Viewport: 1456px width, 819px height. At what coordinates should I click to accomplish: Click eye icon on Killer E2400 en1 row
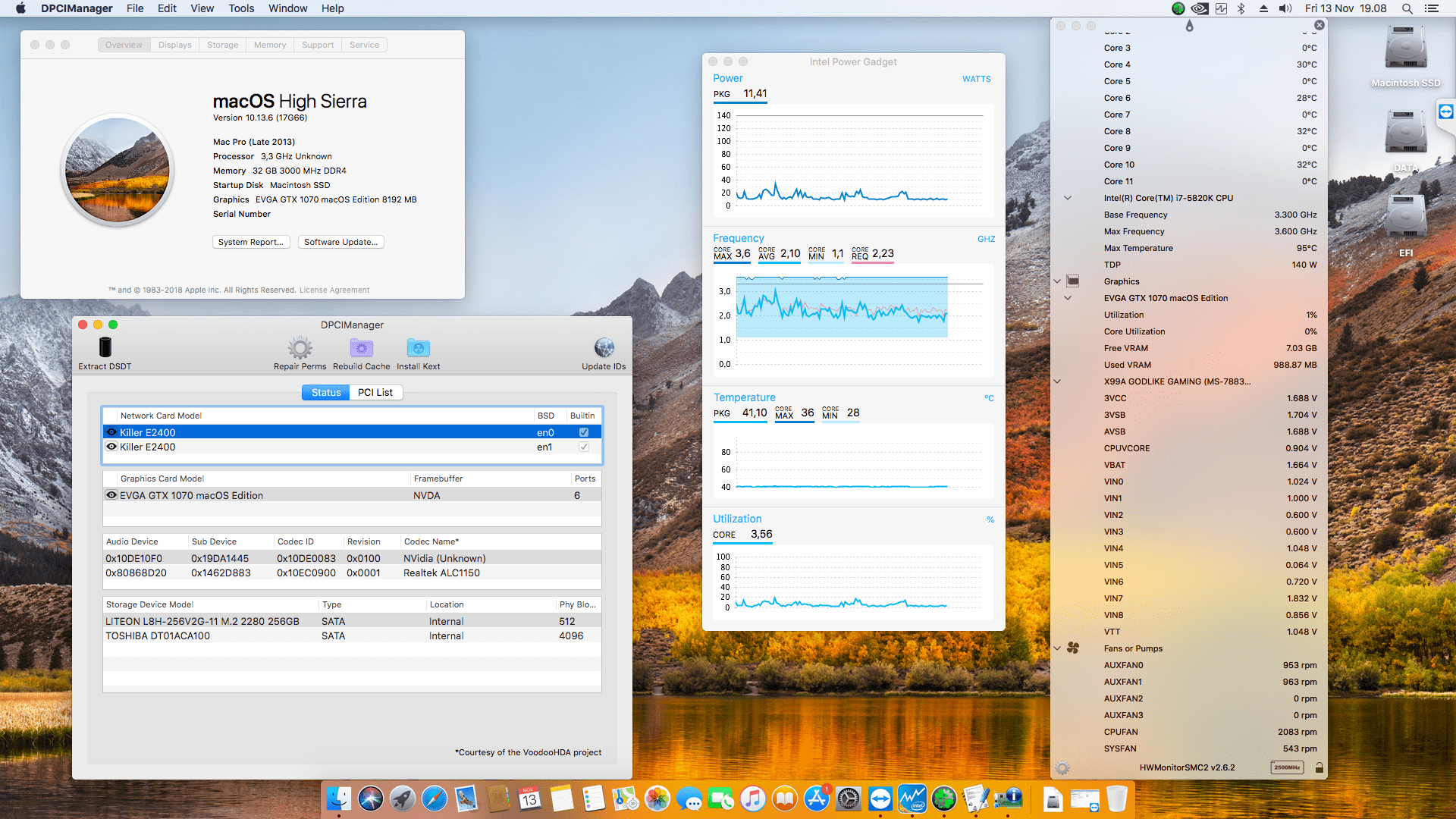point(111,447)
